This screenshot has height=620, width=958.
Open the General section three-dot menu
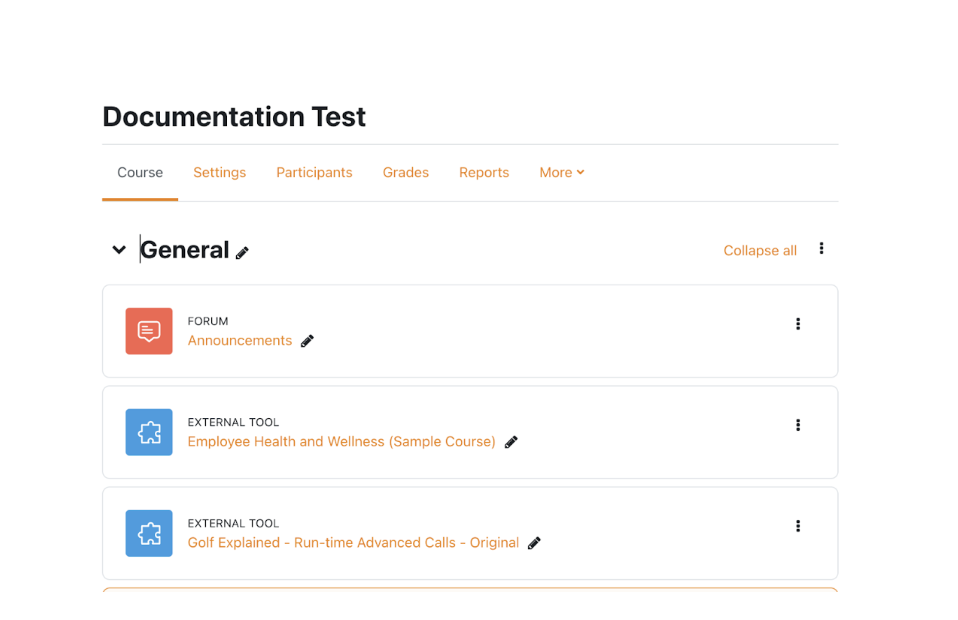[821, 248]
